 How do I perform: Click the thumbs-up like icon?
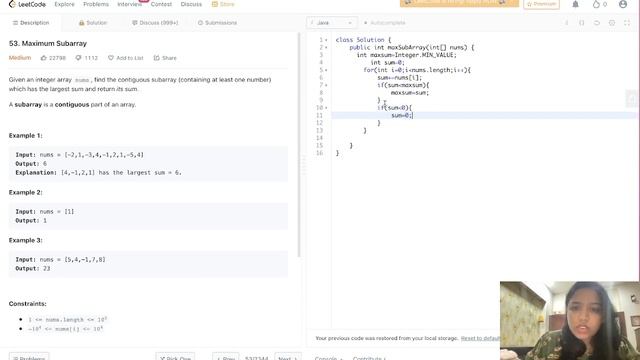pos(44,58)
